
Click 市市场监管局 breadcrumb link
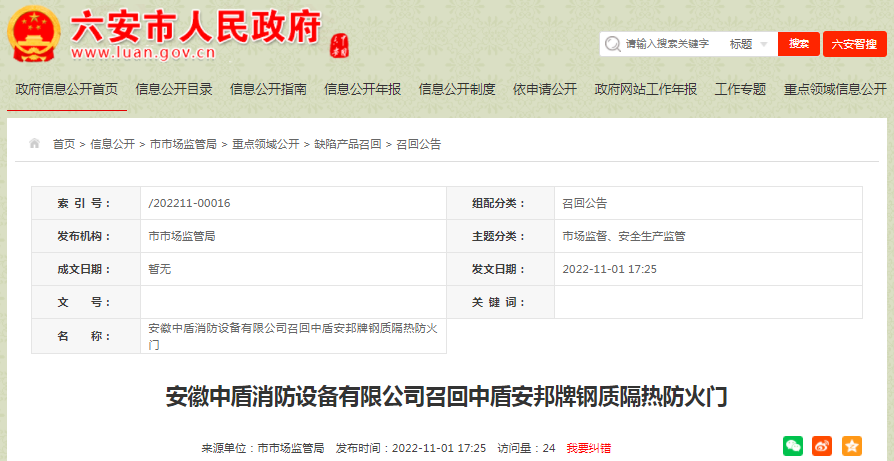click(x=183, y=144)
